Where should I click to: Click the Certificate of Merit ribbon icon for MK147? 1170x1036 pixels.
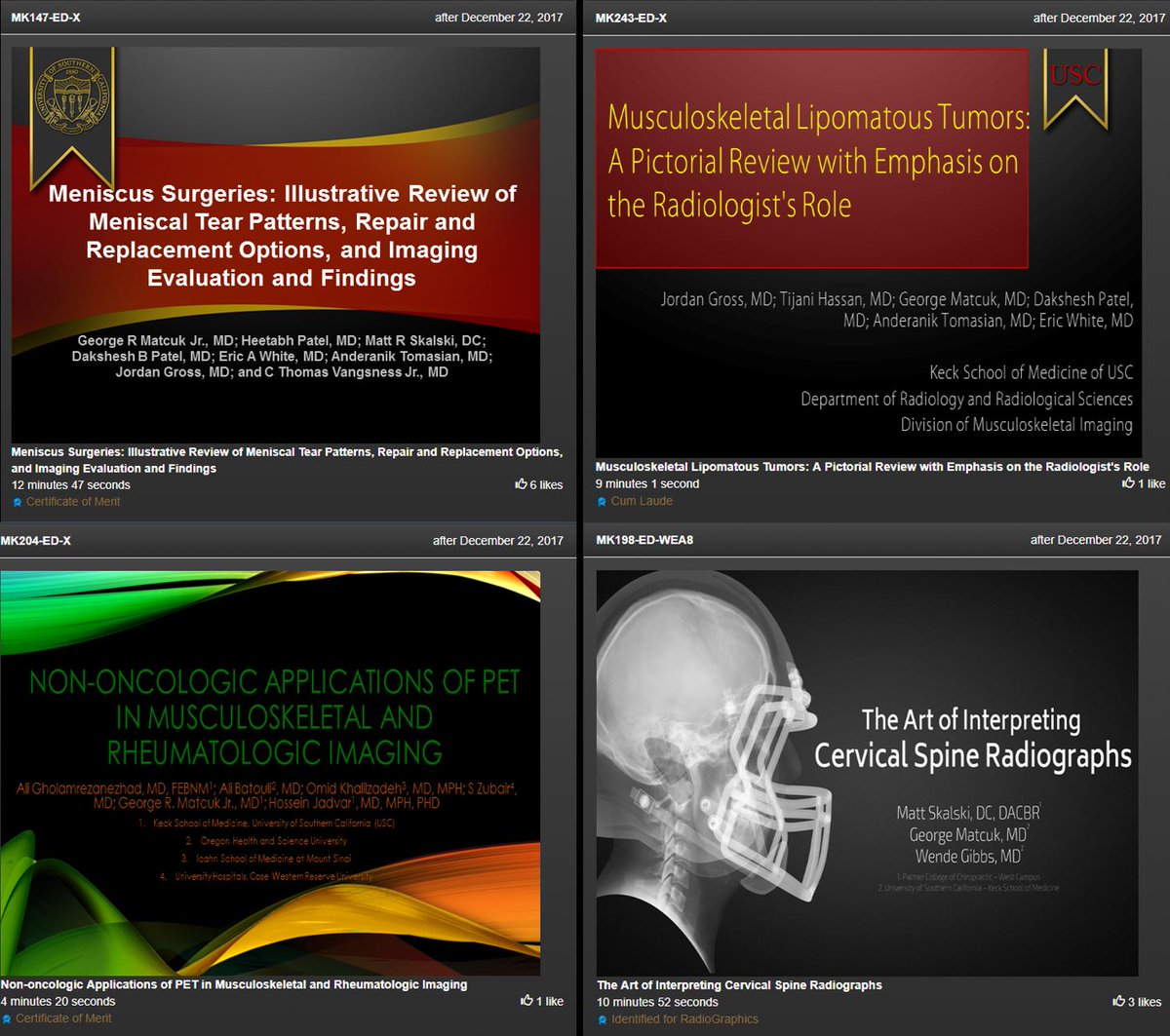17,502
